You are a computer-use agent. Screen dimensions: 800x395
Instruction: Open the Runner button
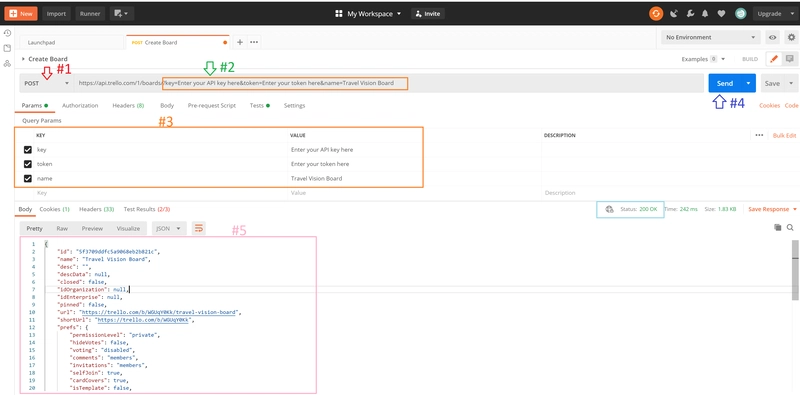point(90,14)
